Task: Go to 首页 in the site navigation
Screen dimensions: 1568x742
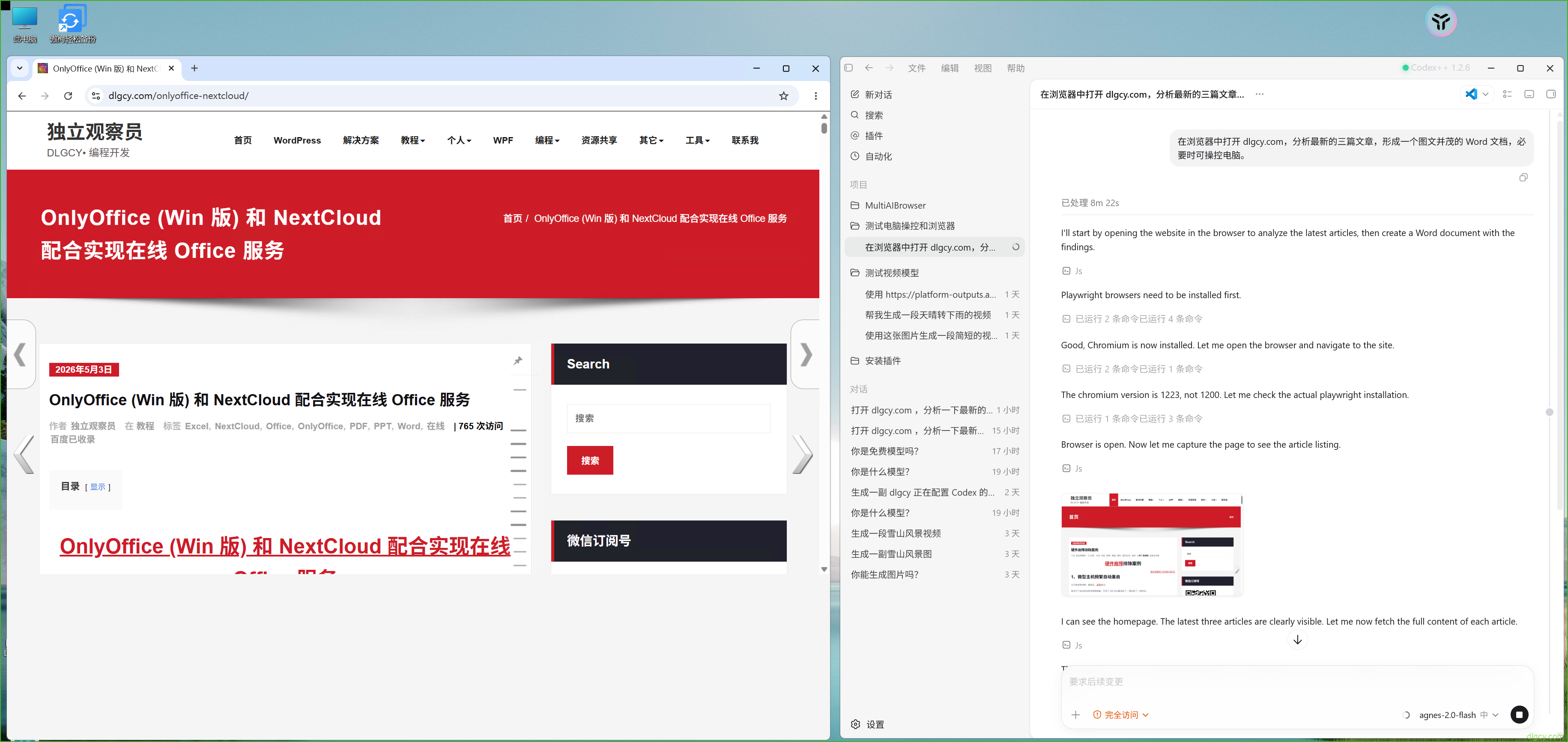Action: pyautogui.click(x=243, y=141)
